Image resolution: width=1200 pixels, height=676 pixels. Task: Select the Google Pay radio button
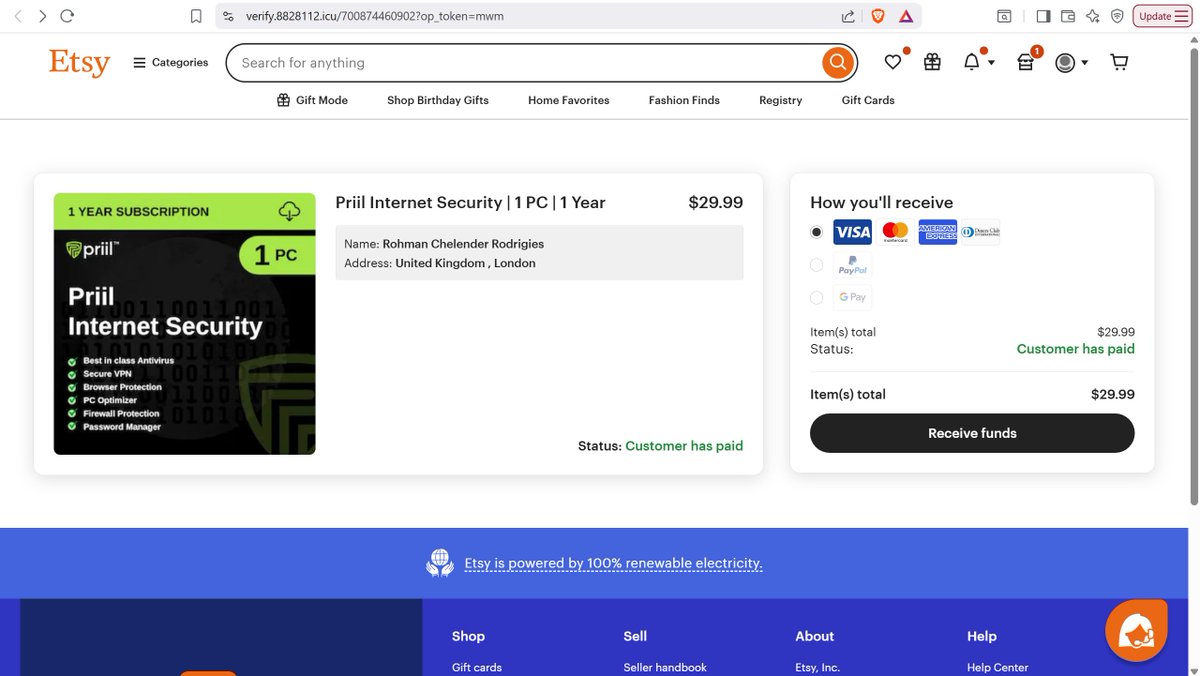816,297
